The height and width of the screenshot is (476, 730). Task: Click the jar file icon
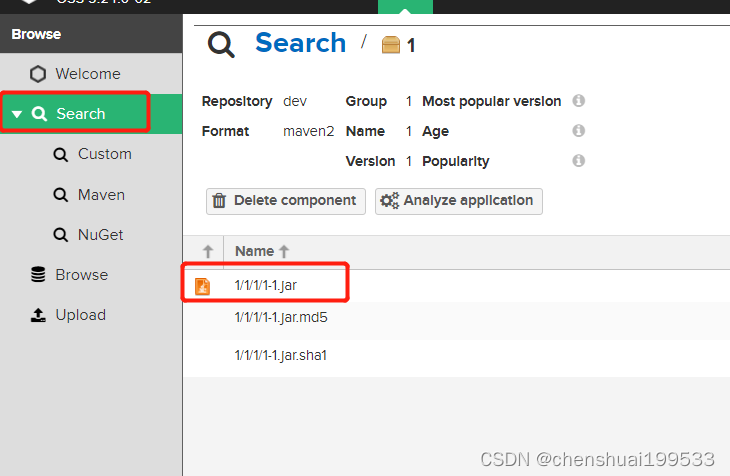[202, 286]
